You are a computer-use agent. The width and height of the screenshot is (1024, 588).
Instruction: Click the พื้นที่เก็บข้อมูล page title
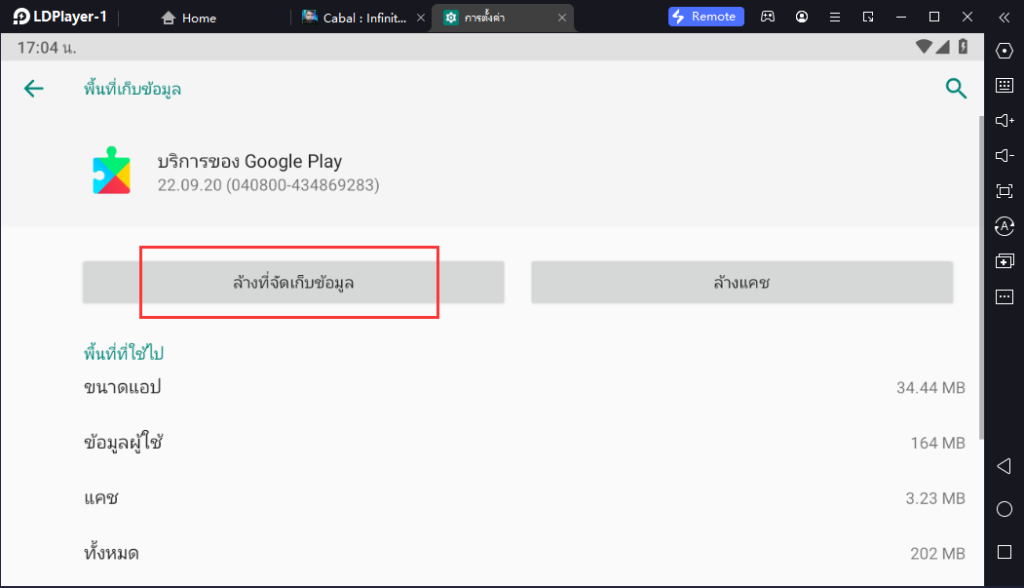click(x=133, y=88)
